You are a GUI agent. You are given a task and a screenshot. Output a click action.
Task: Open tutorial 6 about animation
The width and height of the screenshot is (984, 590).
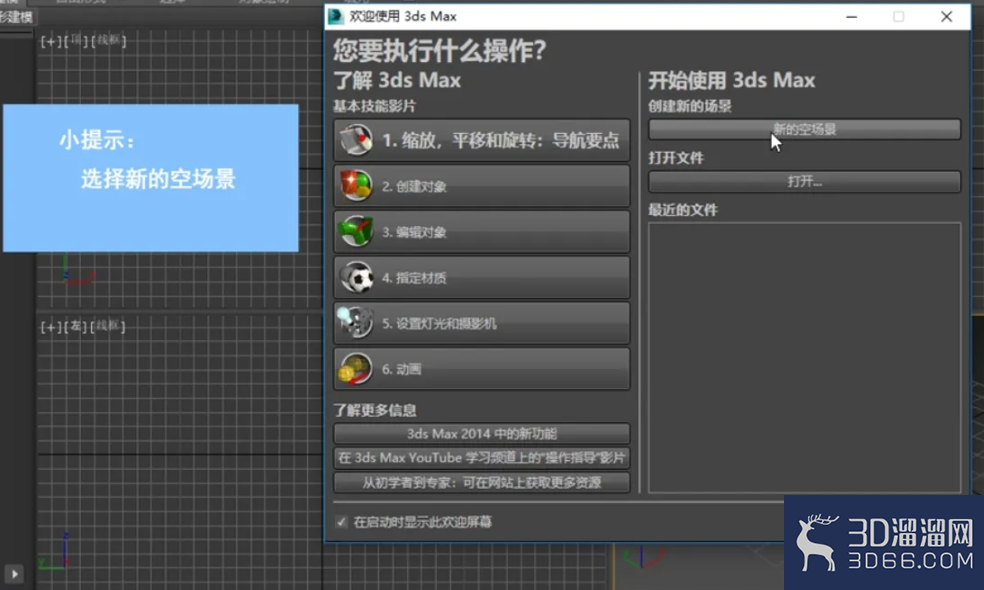coord(481,369)
